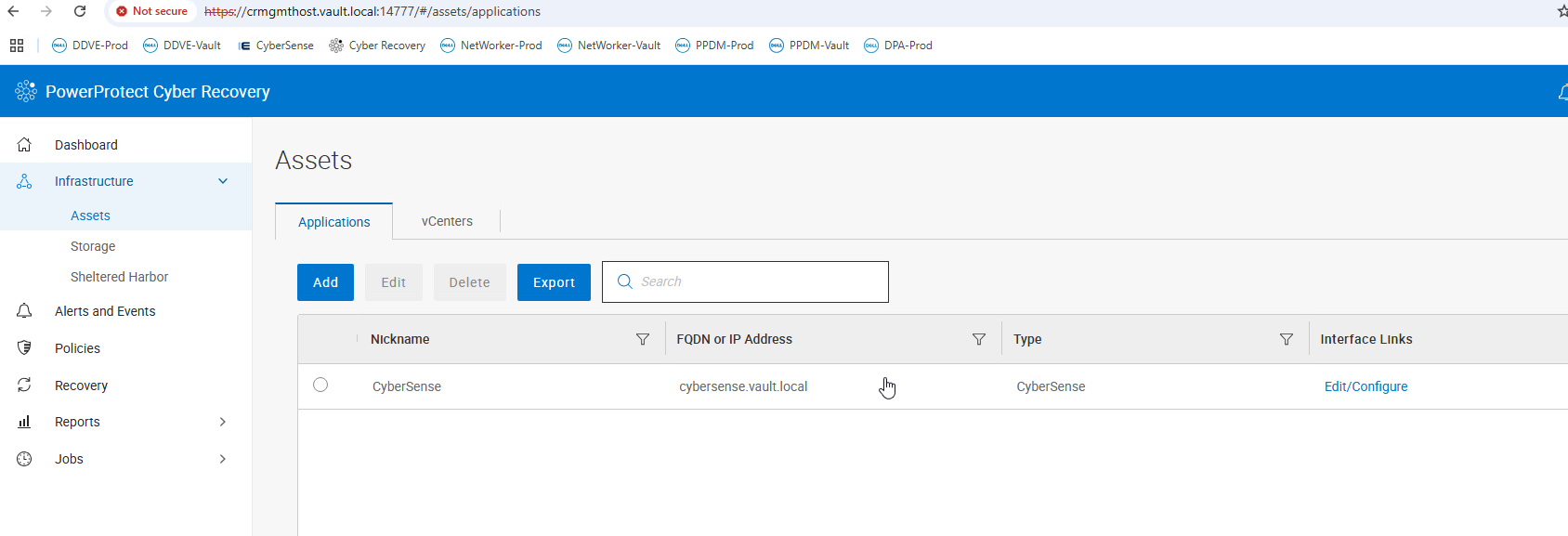
Task: Select the CyberSense row radio button
Action: coord(320,385)
